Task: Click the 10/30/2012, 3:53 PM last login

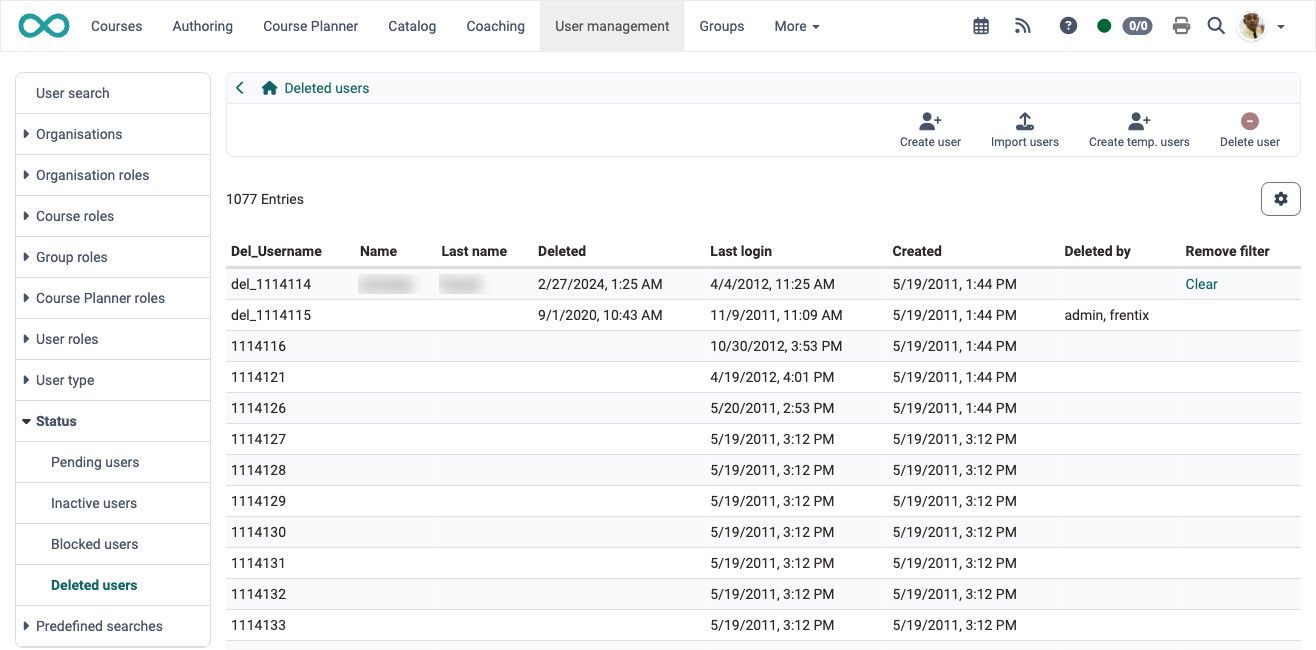Action: click(x=776, y=346)
